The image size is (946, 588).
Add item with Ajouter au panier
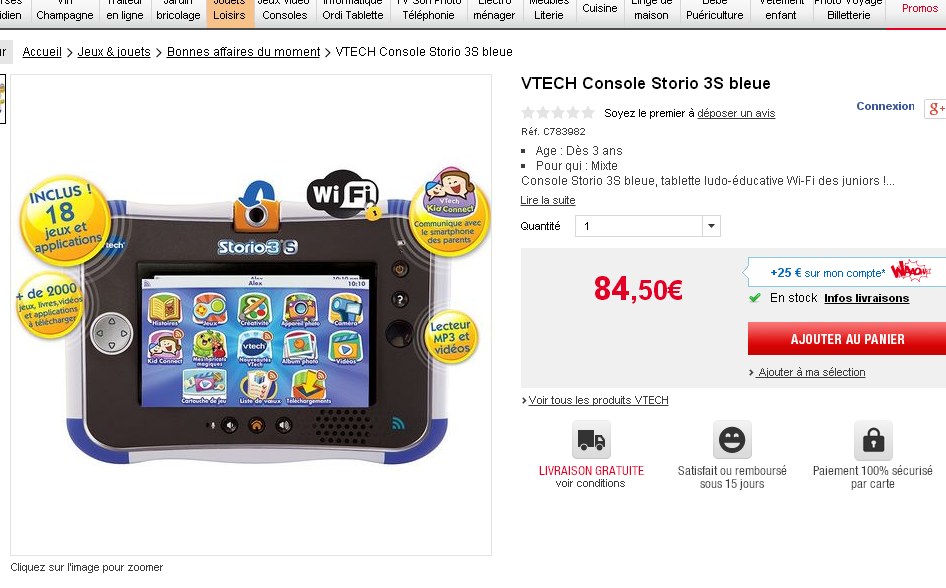coord(847,339)
